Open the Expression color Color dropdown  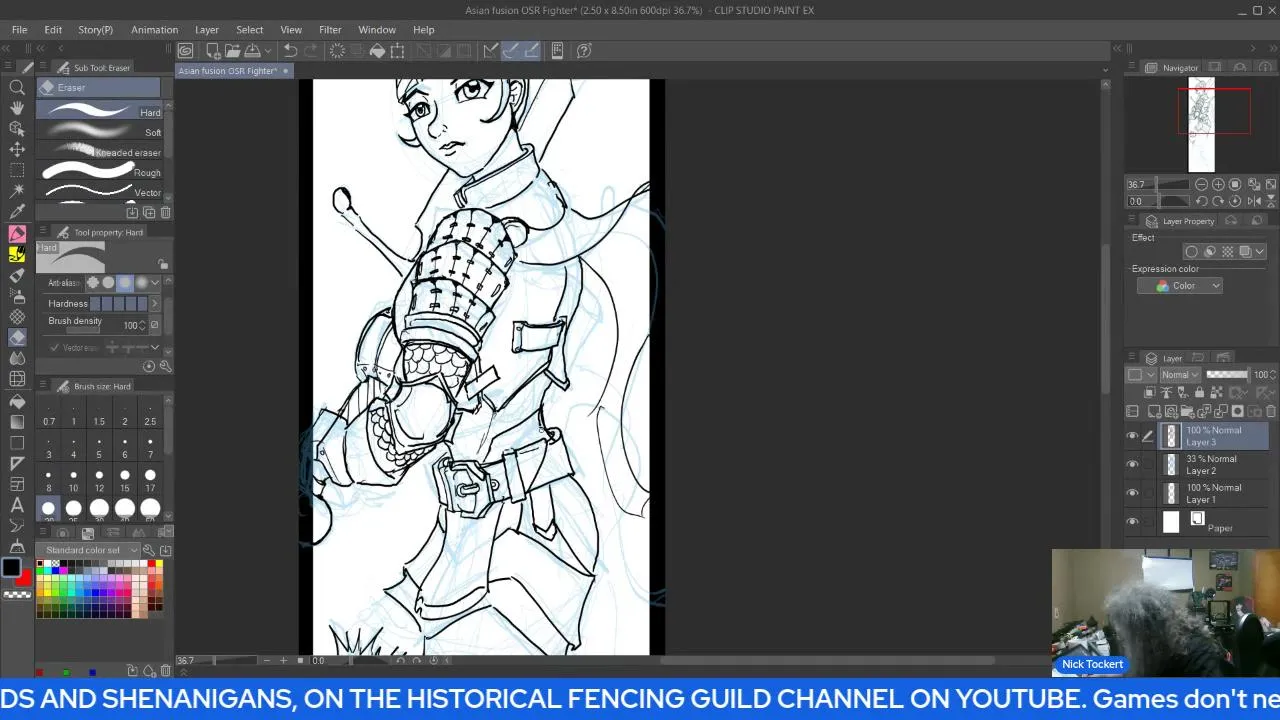point(1180,286)
